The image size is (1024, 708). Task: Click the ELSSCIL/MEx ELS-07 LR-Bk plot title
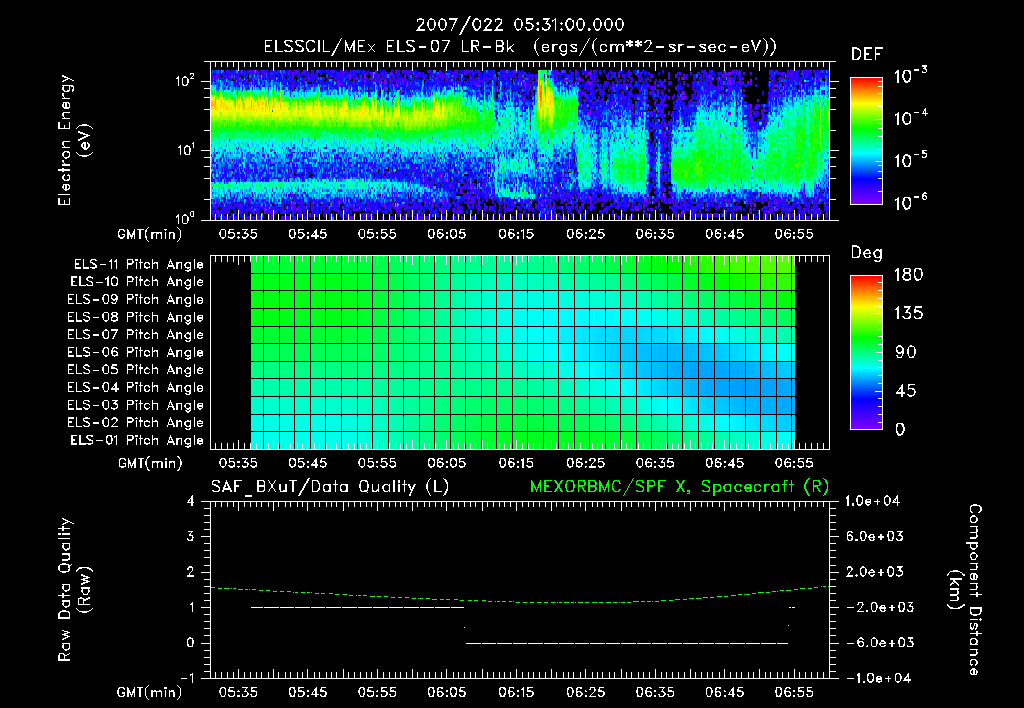(520, 47)
